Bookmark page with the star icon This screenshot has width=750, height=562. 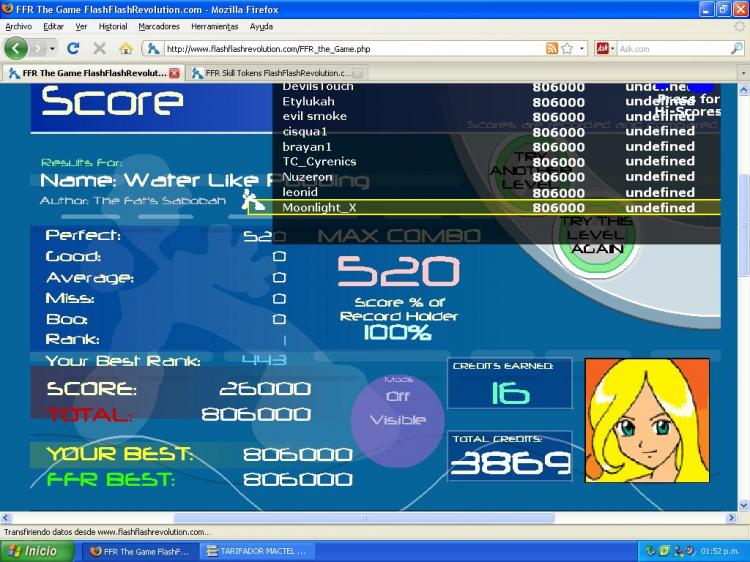point(567,48)
